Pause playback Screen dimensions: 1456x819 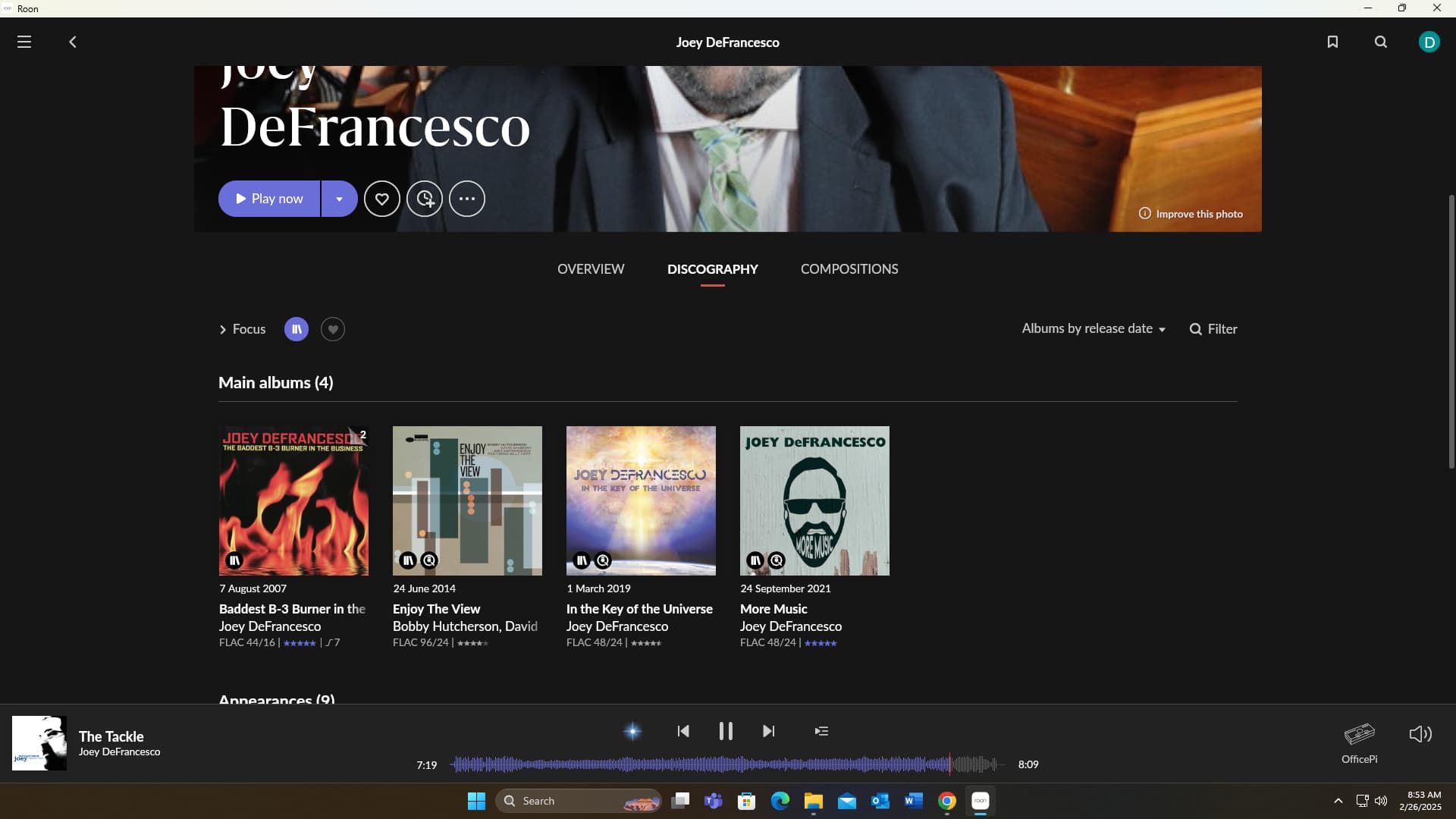(726, 731)
